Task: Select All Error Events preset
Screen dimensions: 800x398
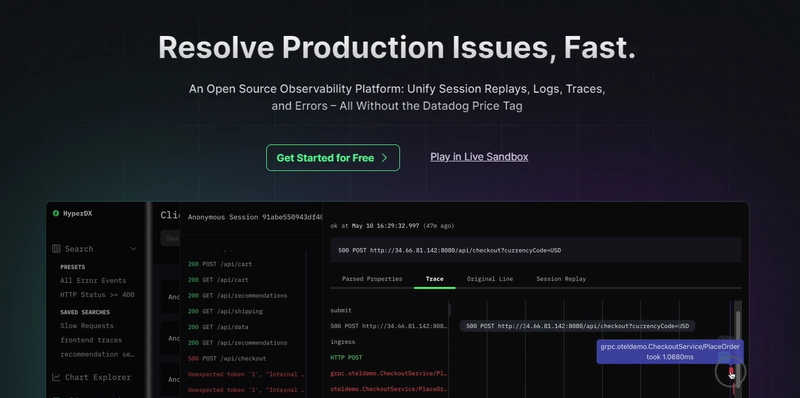Action: pyautogui.click(x=93, y=280)
